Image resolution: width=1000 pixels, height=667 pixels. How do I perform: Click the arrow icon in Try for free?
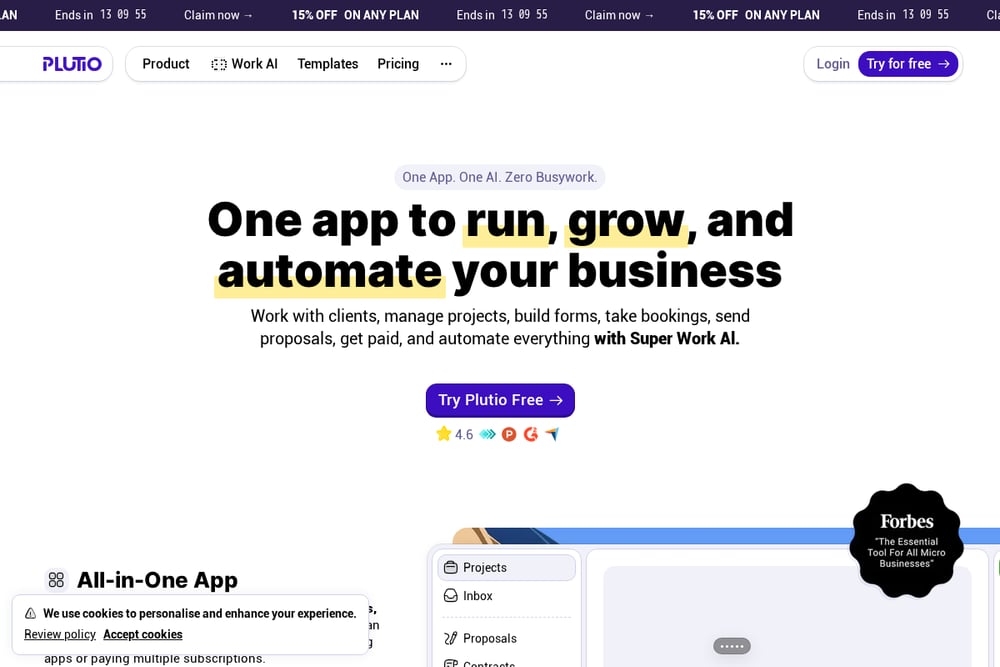(944, 64)
